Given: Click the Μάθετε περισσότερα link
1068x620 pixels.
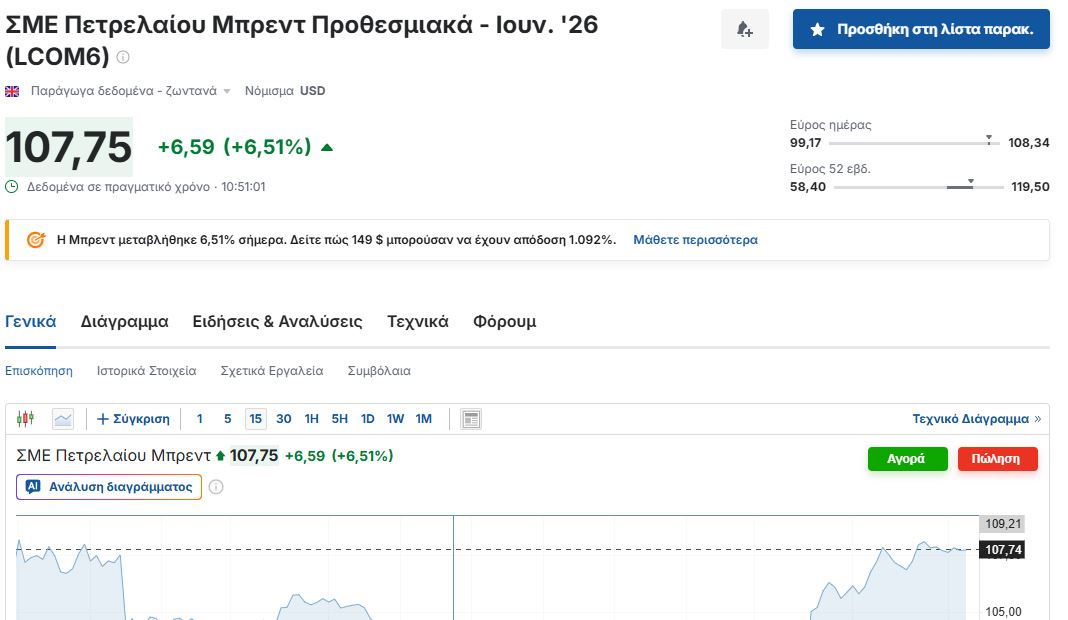Looking at the screenshot, I should pos(695,240).
